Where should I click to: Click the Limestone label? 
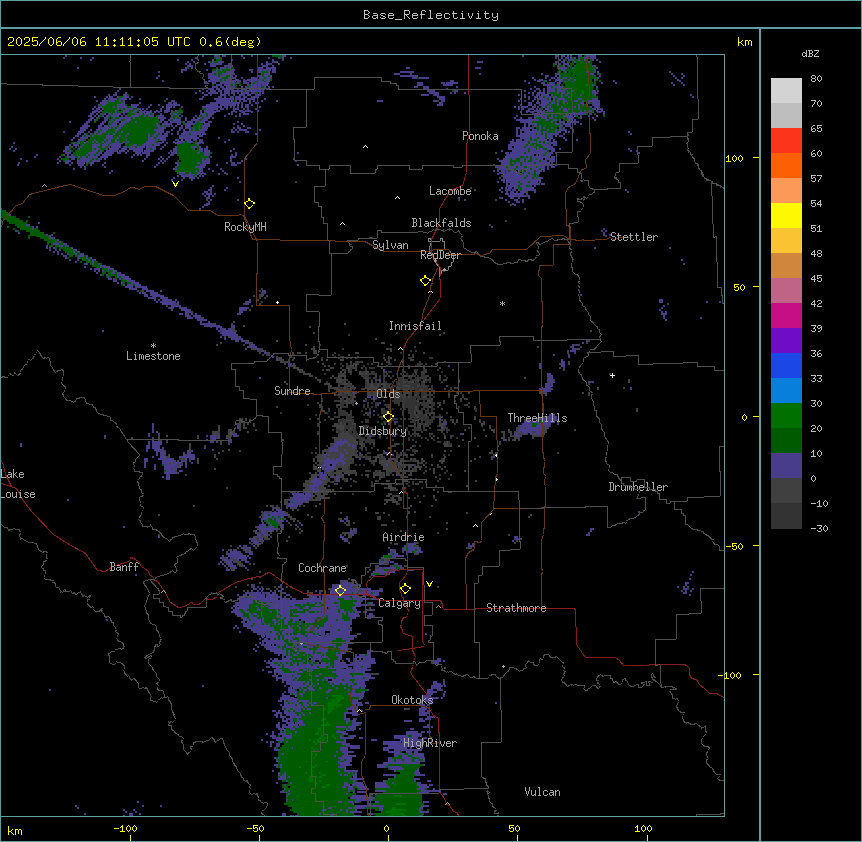[153, 356]
